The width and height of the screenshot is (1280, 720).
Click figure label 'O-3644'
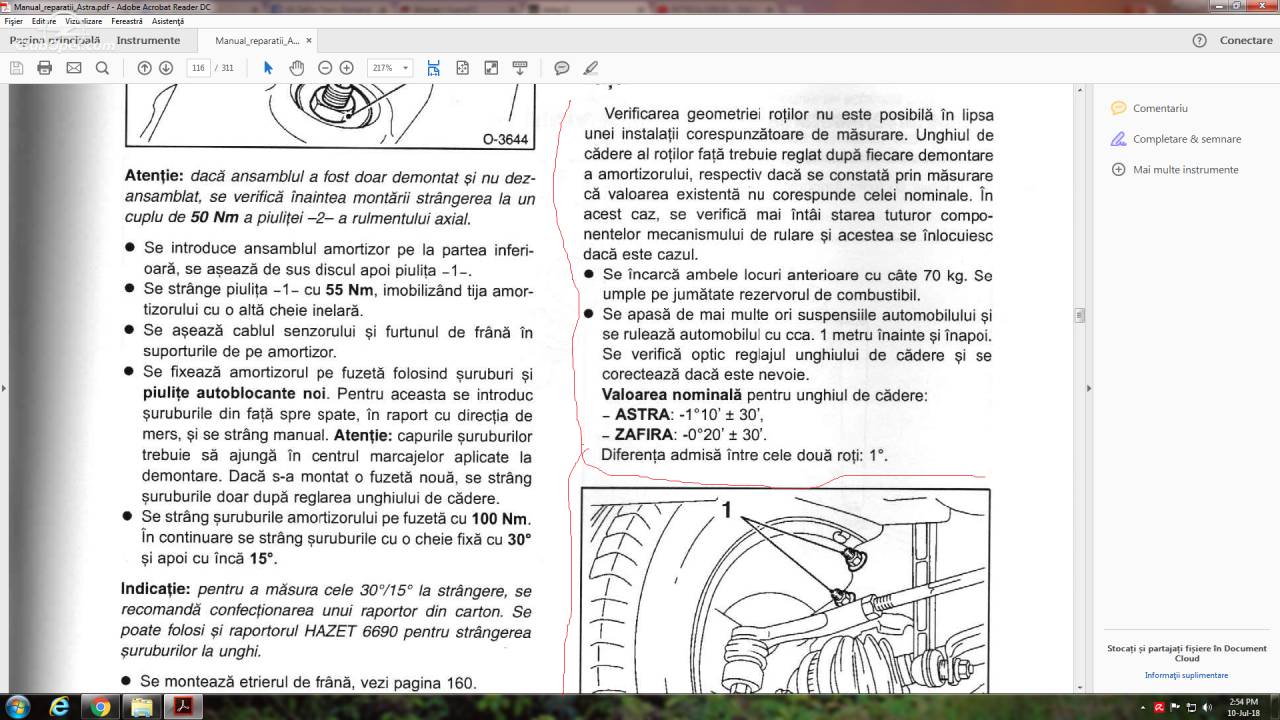pyautogui.click(x=504, y=140)
